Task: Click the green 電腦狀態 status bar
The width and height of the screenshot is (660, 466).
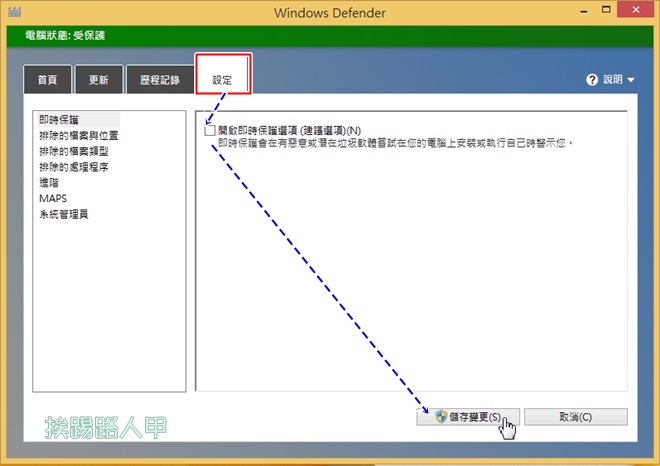Action: 330,36
